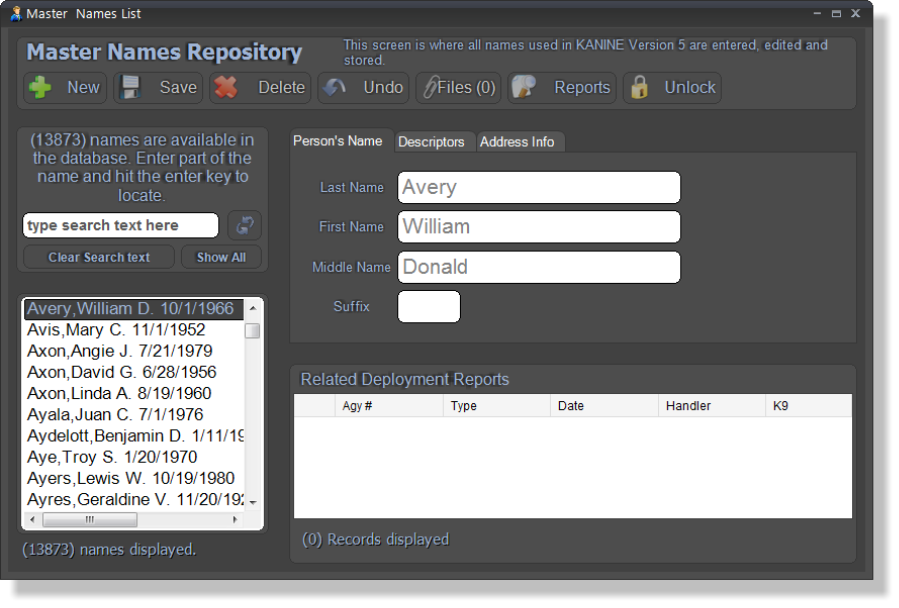Focus the search text input field

coord(120,225)
